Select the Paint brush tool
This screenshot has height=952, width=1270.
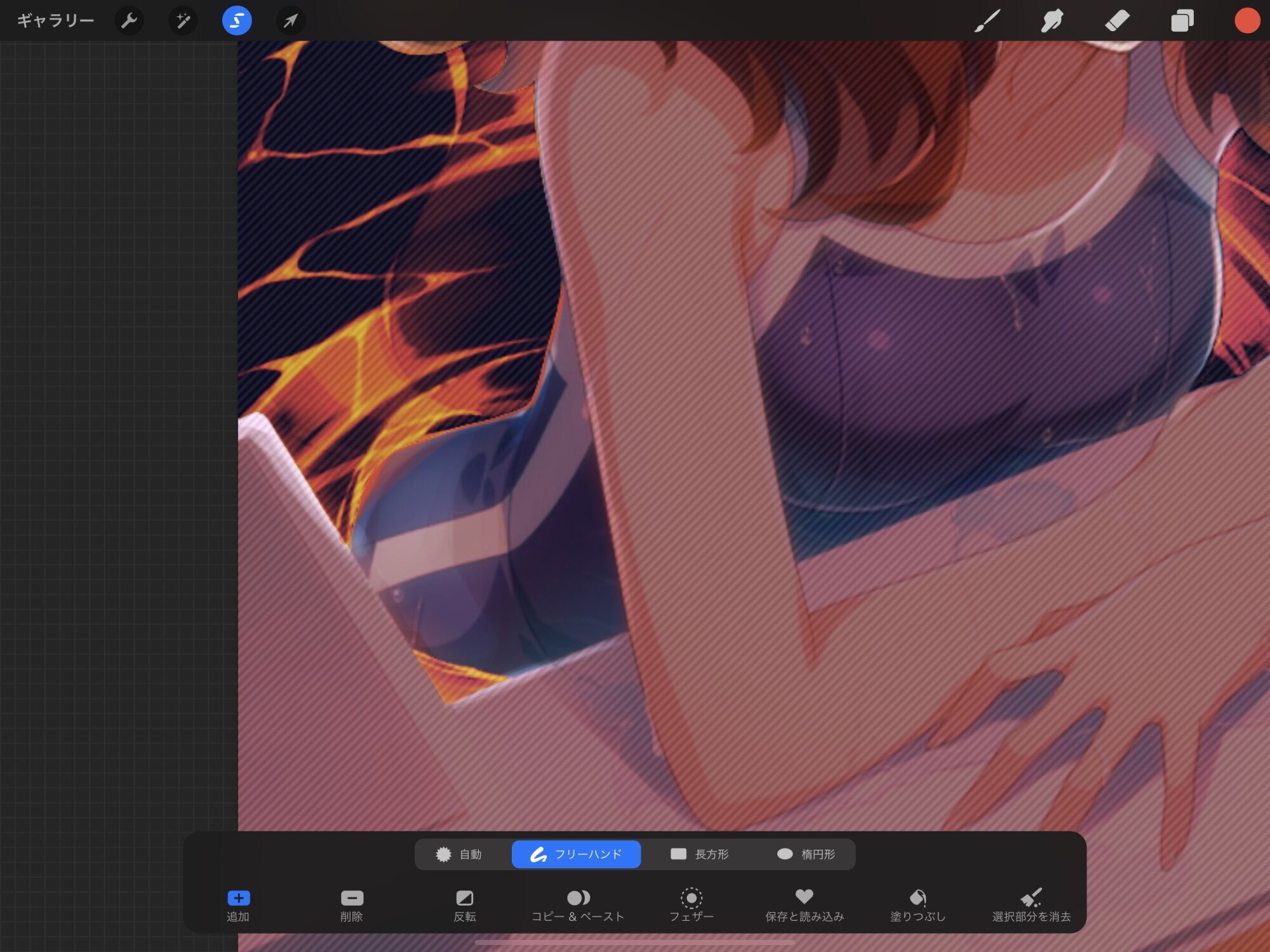987,21
